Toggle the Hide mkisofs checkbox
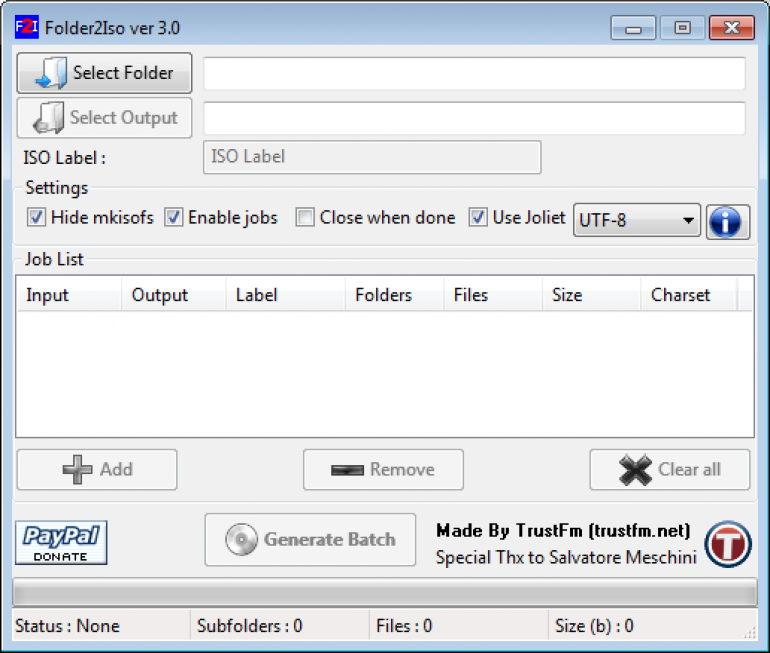The image size is (770, 653). click(37, 218)
